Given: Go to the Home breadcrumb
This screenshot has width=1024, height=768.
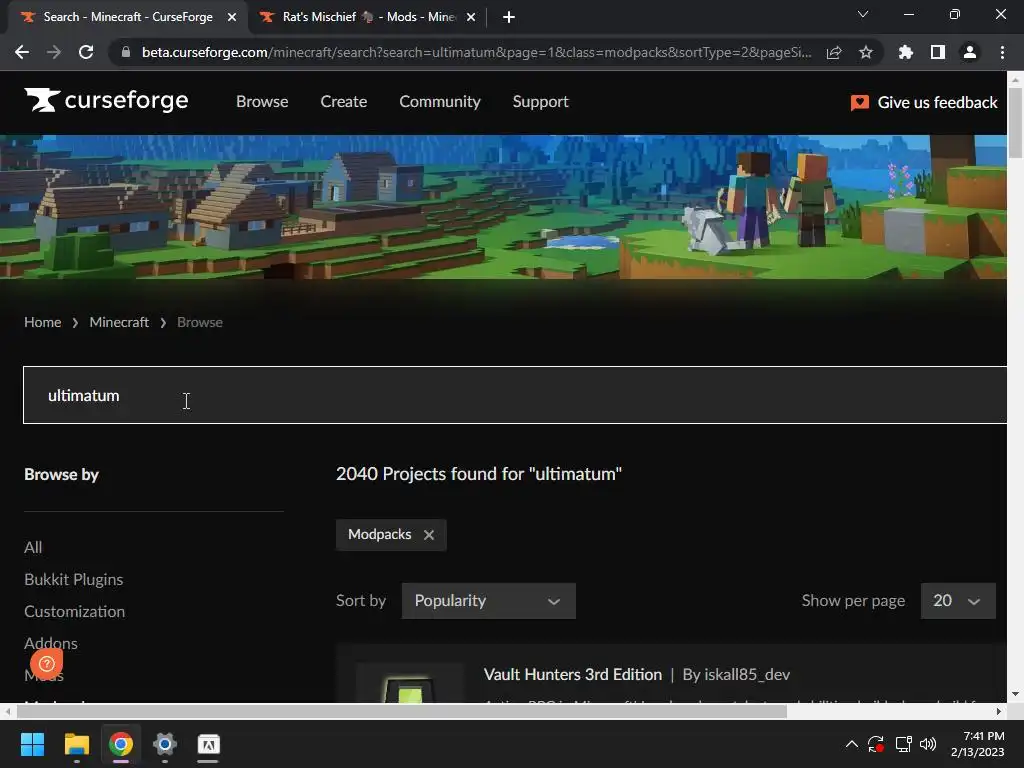Looking at the screenshot, I should click(x=42, y=322).
